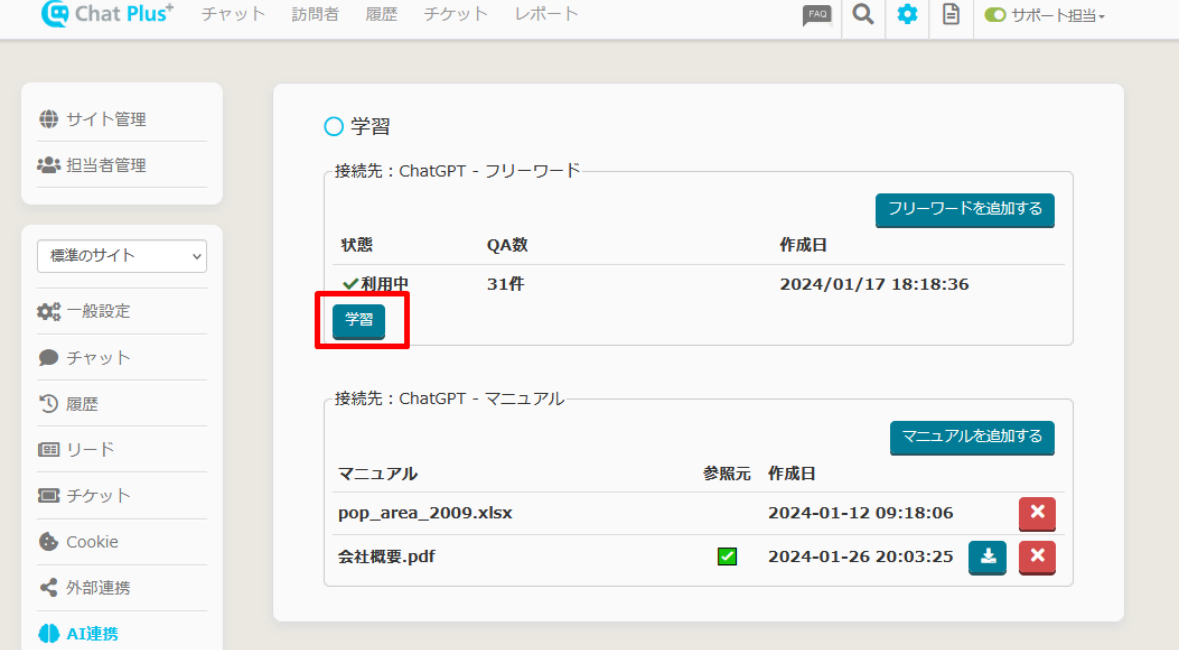Viewport: 1184px width, 650px height.
Task: Go to the レポート top menu
Action: point(546,14)
